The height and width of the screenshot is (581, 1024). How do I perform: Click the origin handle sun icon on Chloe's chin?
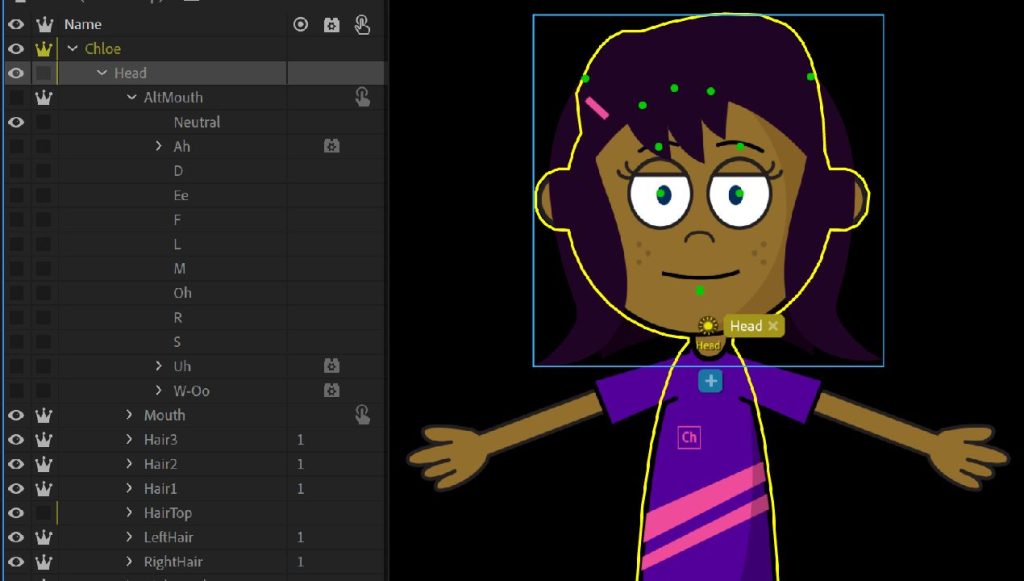(706, 326)
